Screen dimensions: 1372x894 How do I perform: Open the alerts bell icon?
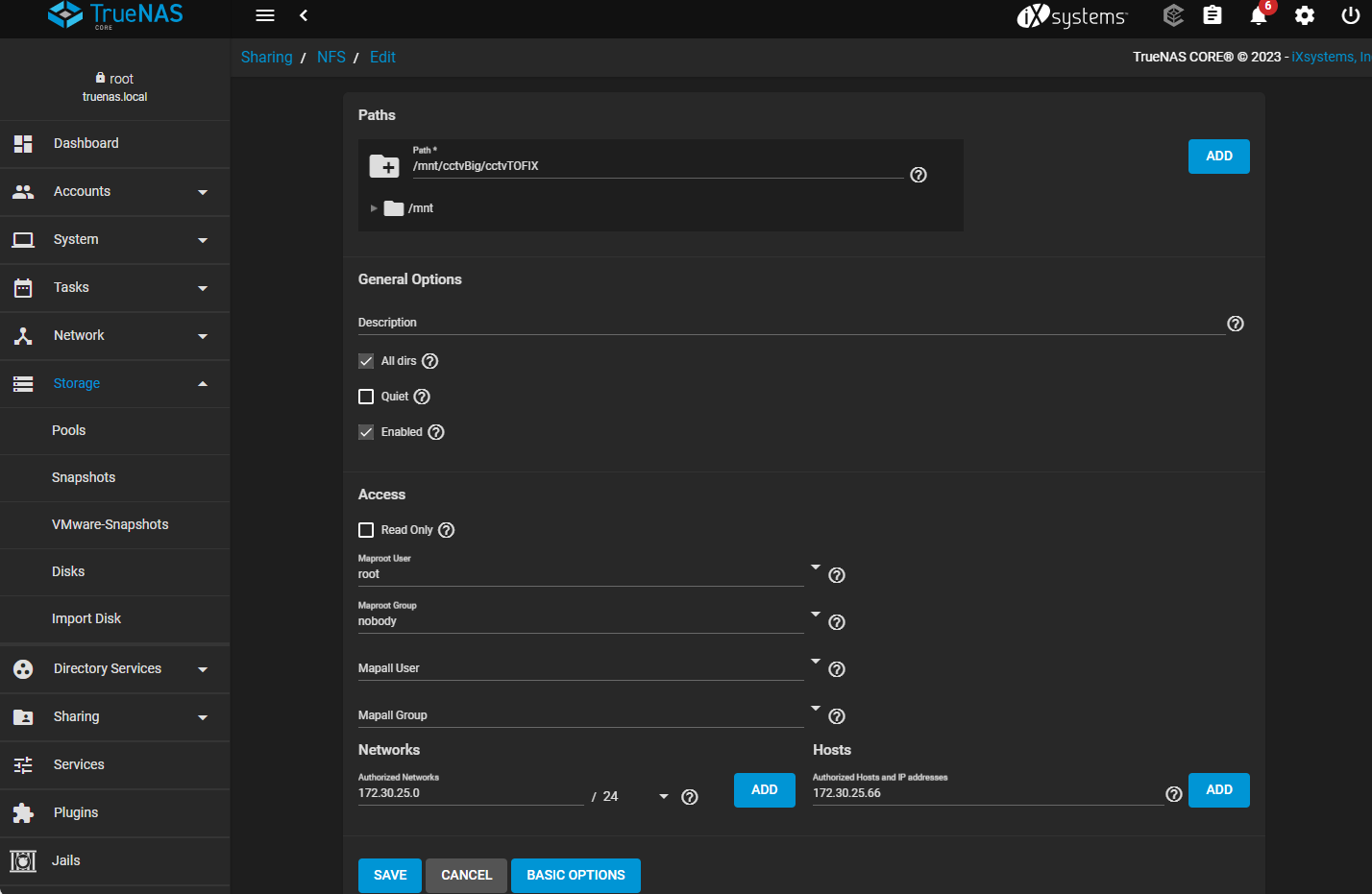click(x=1259, y=15)
